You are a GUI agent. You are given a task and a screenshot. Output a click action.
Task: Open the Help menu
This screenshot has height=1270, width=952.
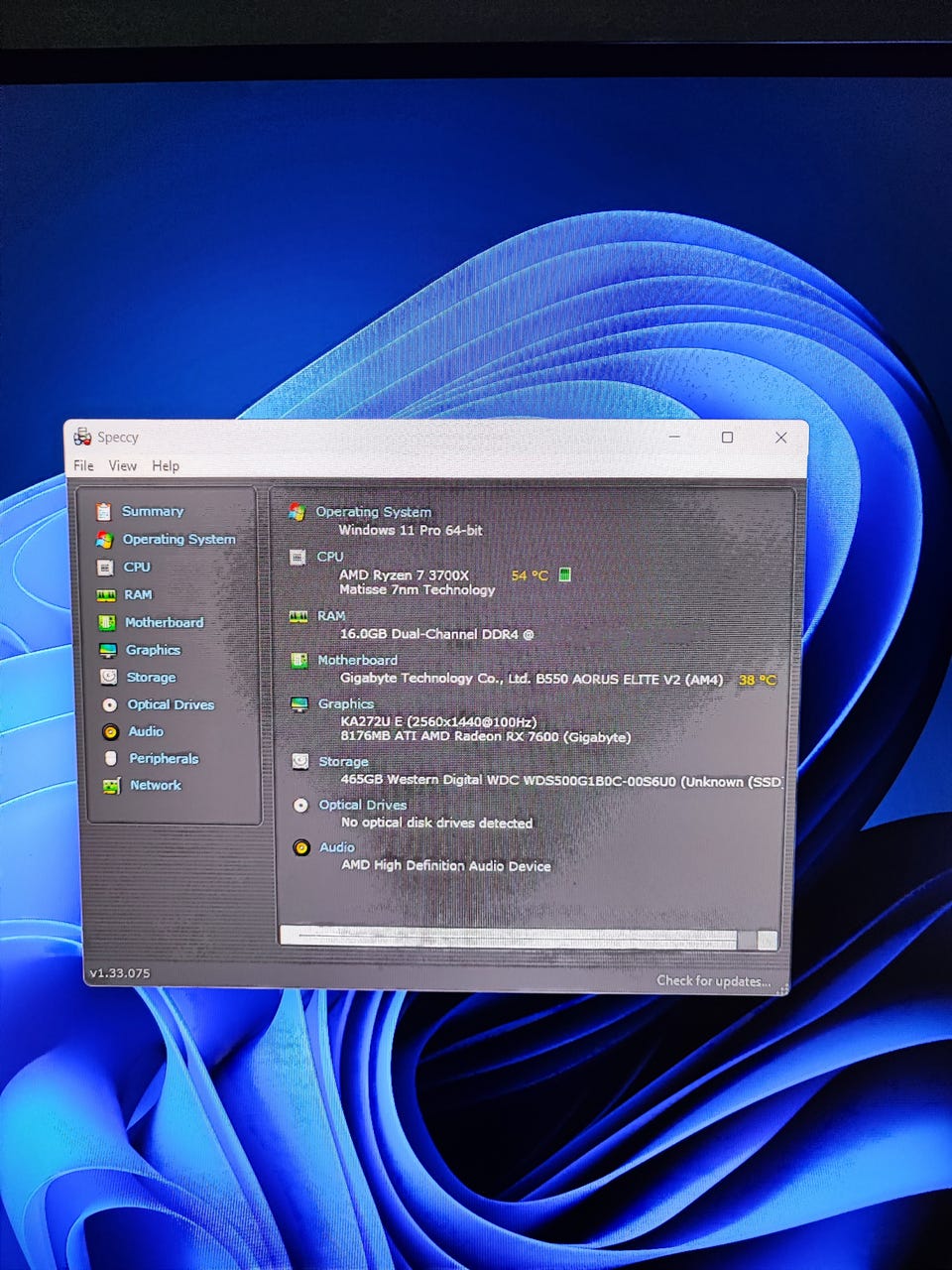(x=166, y=466)
